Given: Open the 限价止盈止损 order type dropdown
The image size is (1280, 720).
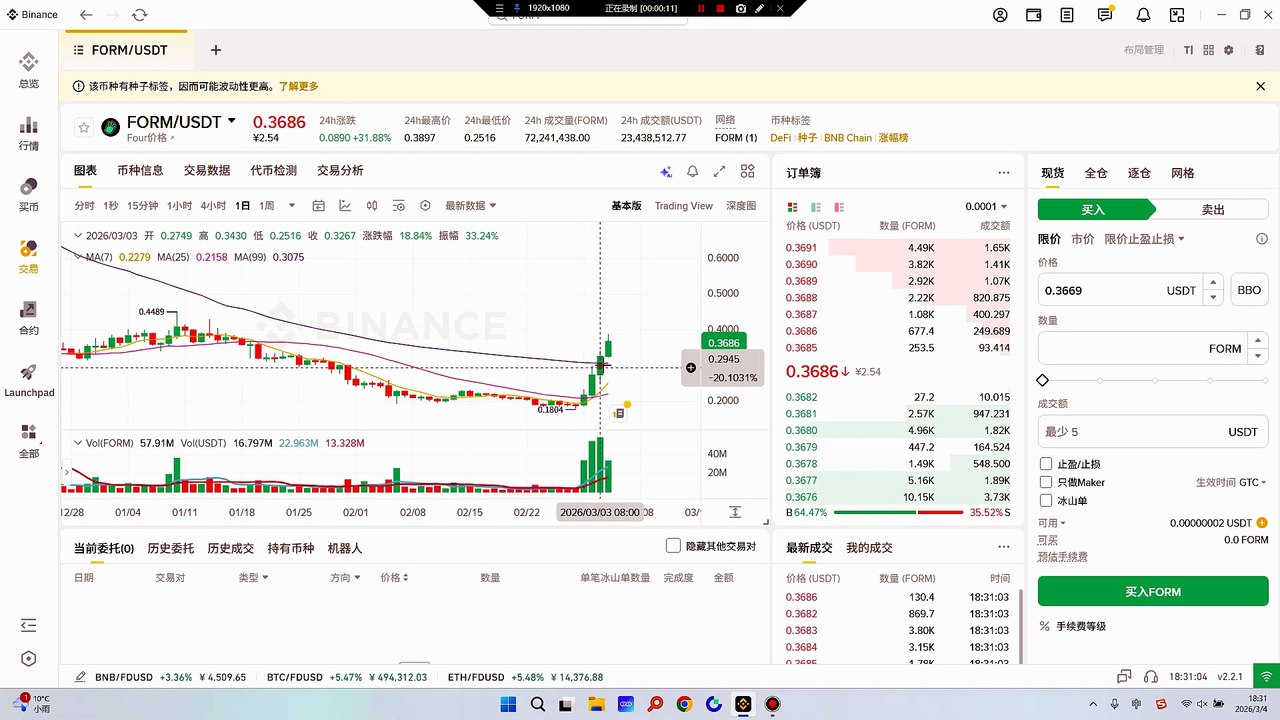Looking at the screenshot, I should (x=1145, y=239).
